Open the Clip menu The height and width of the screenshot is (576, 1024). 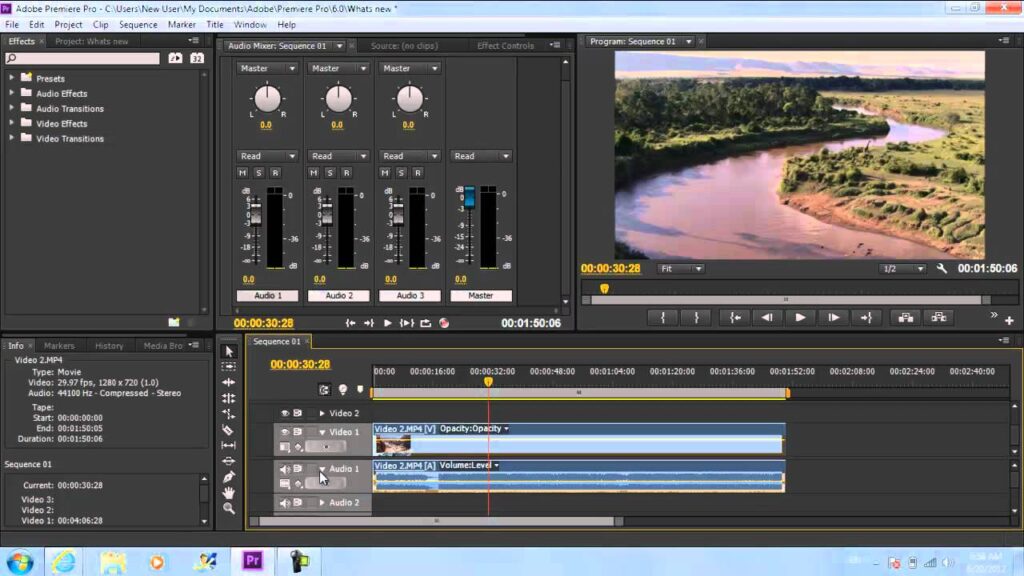pyautogui.click(x=101, y=24)
